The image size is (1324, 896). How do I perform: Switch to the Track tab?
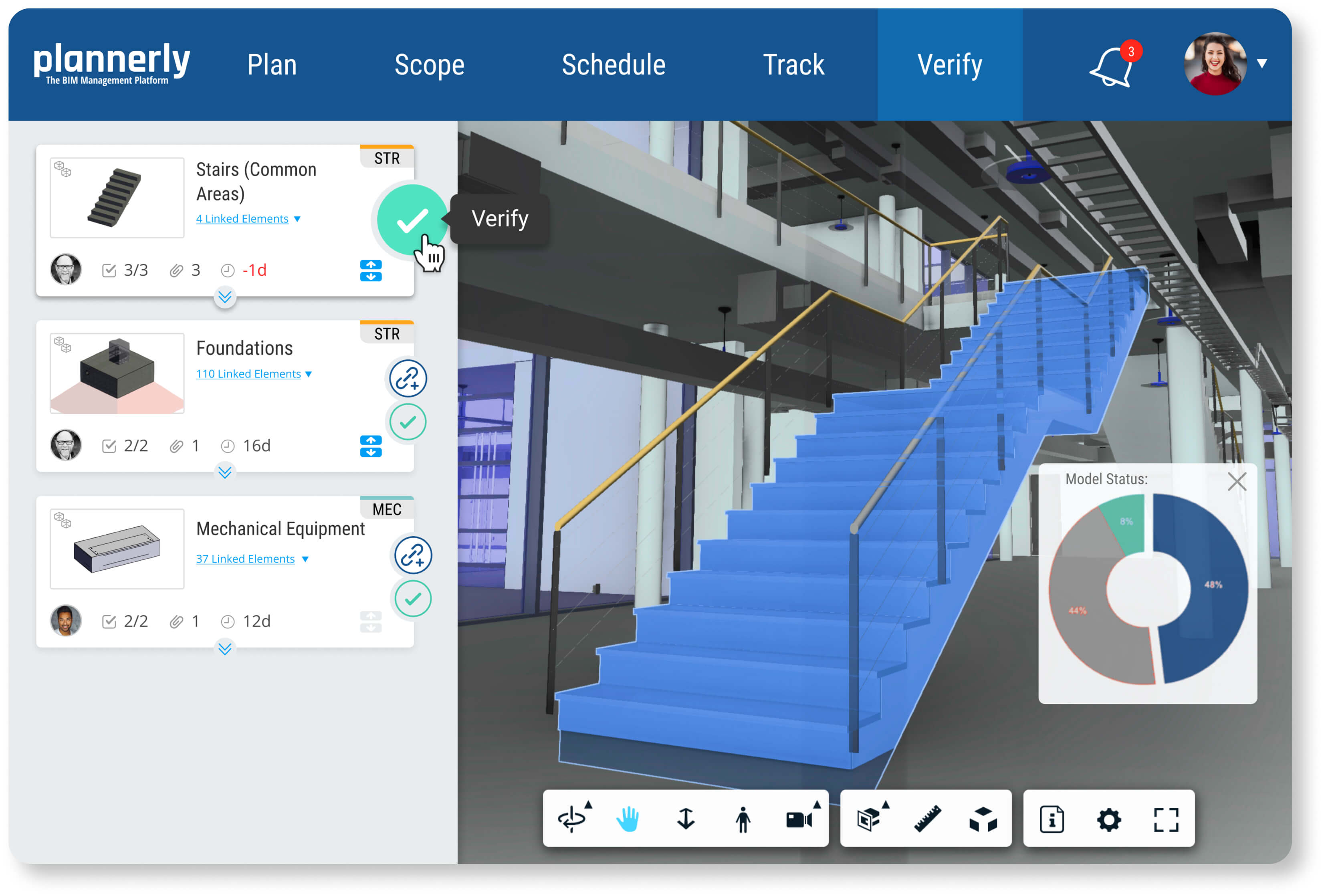793,65
